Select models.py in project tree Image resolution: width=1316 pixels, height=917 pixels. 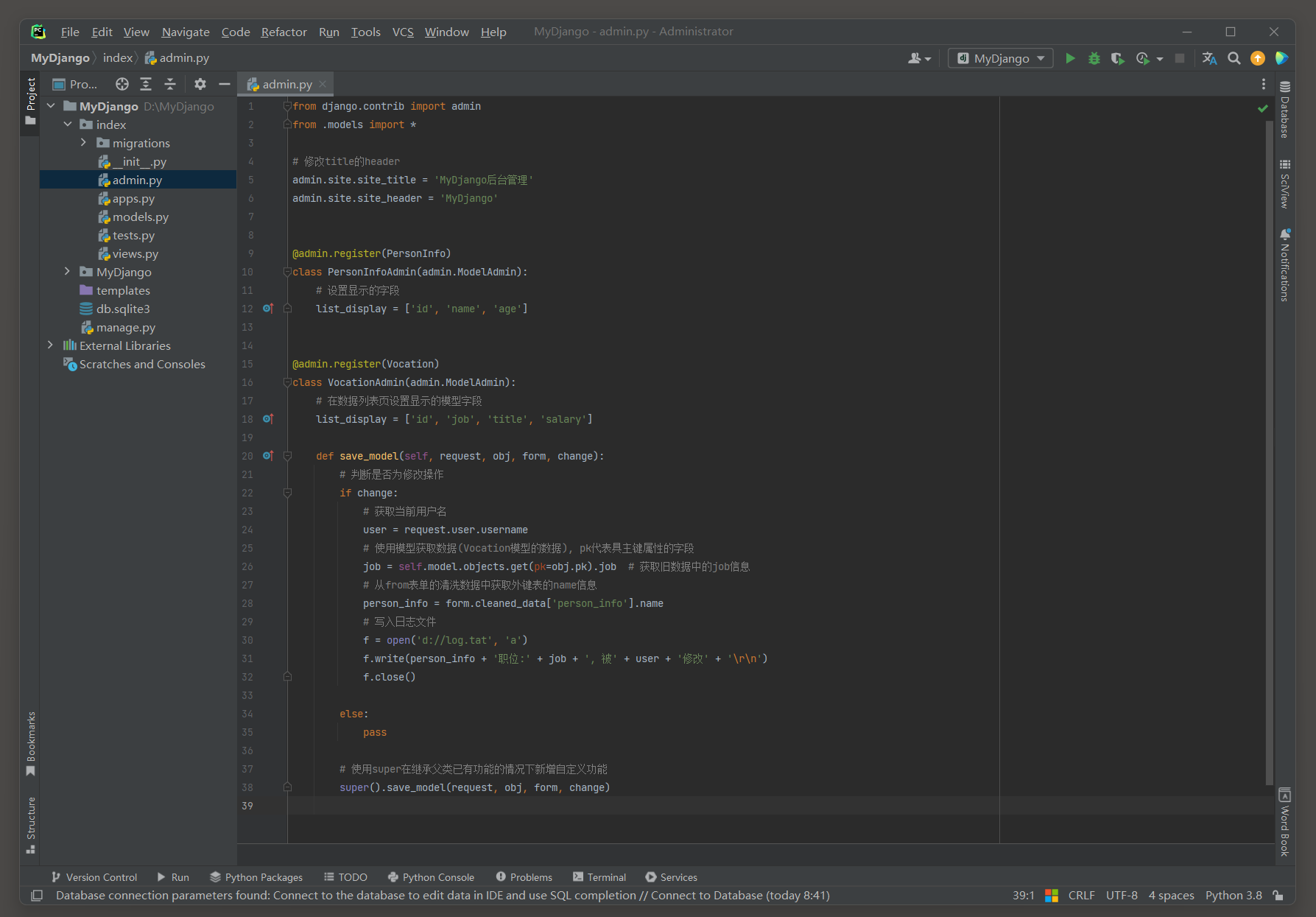click(140, 217)
